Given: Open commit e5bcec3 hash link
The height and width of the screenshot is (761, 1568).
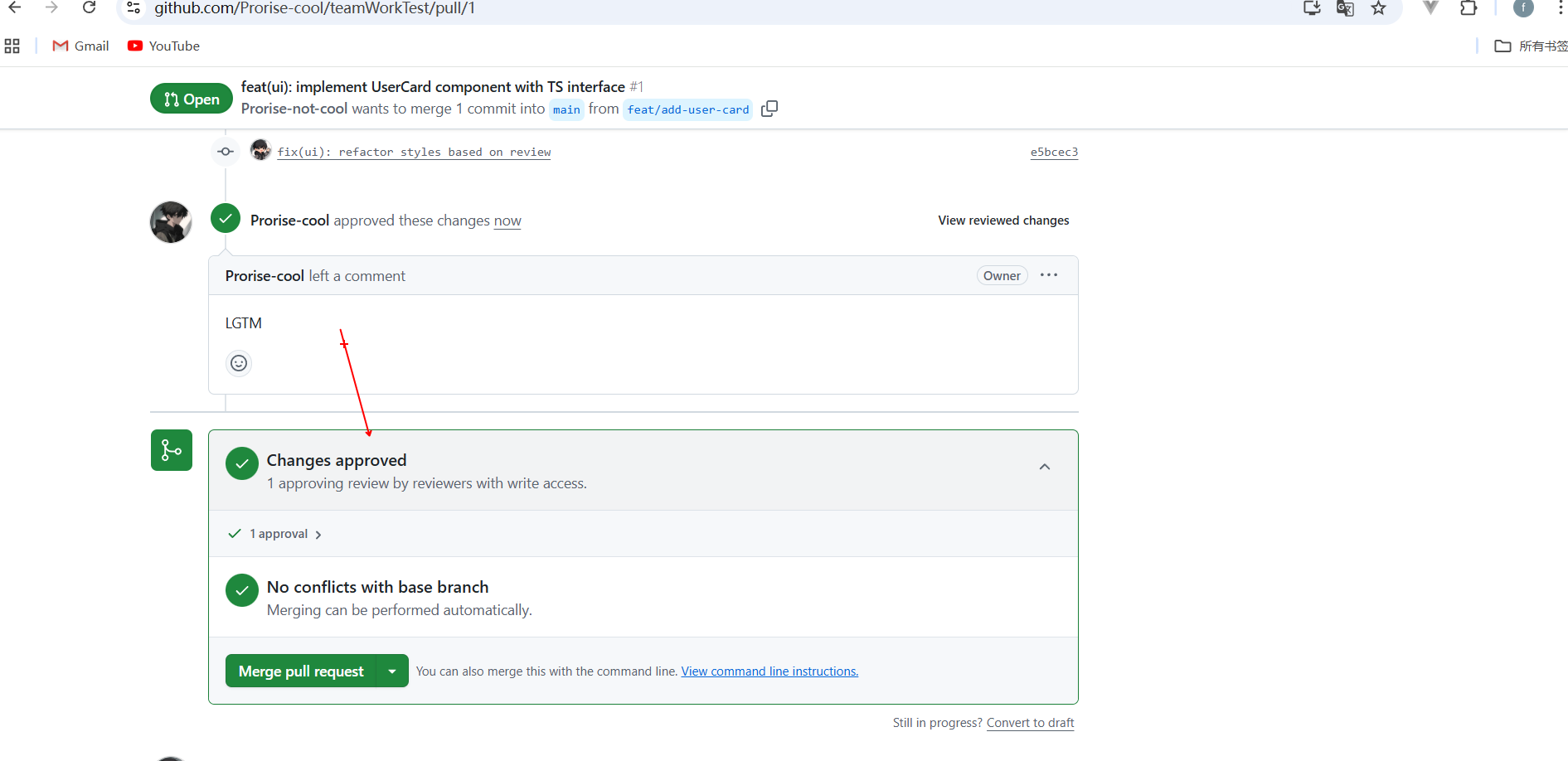Looking at the screenshot, I should tap(1053, 153).
